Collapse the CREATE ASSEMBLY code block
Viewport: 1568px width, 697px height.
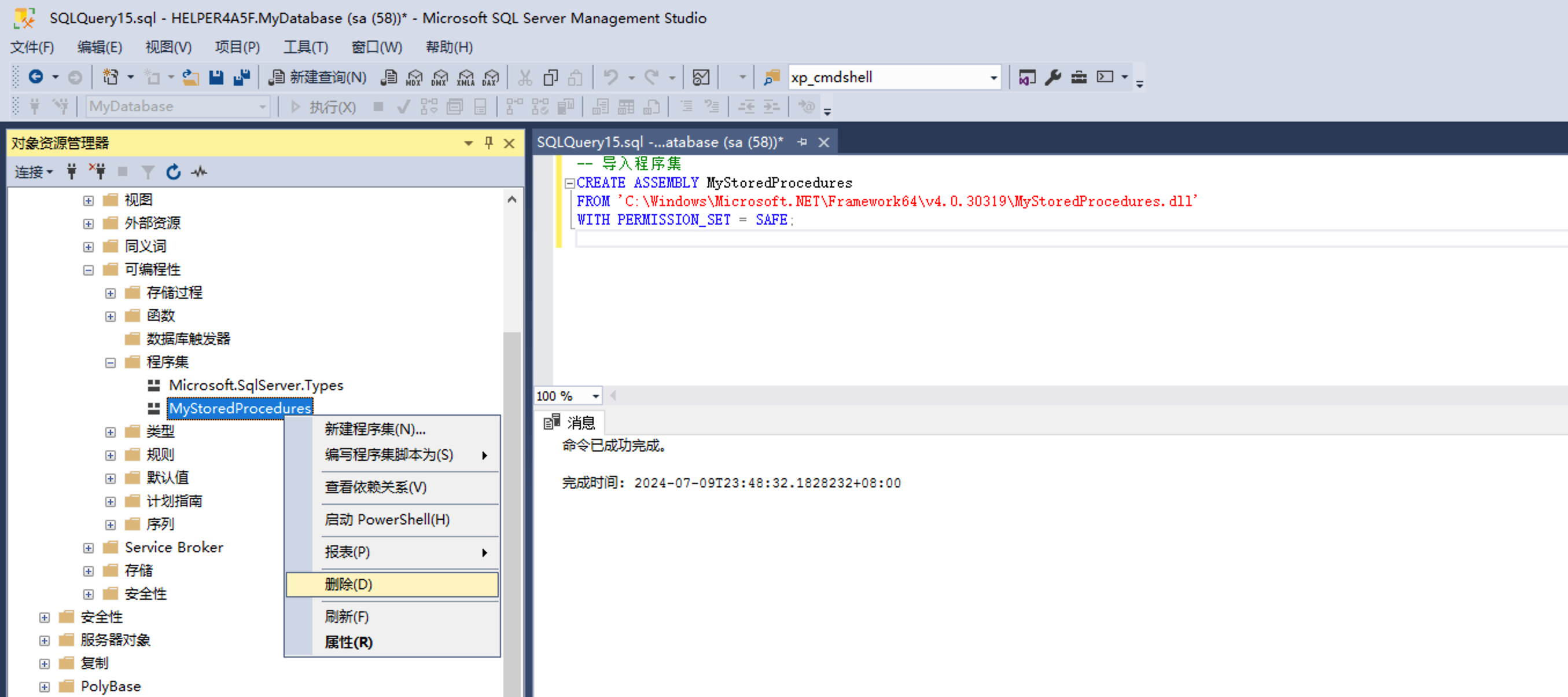pyautogui.click(x=569, y=184)
